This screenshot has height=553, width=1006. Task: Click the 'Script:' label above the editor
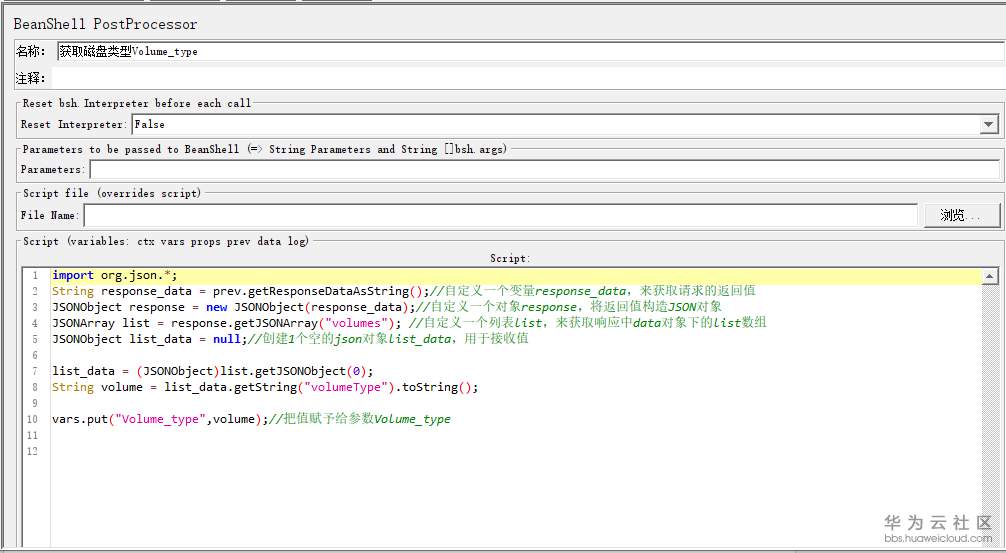point(510,259)
